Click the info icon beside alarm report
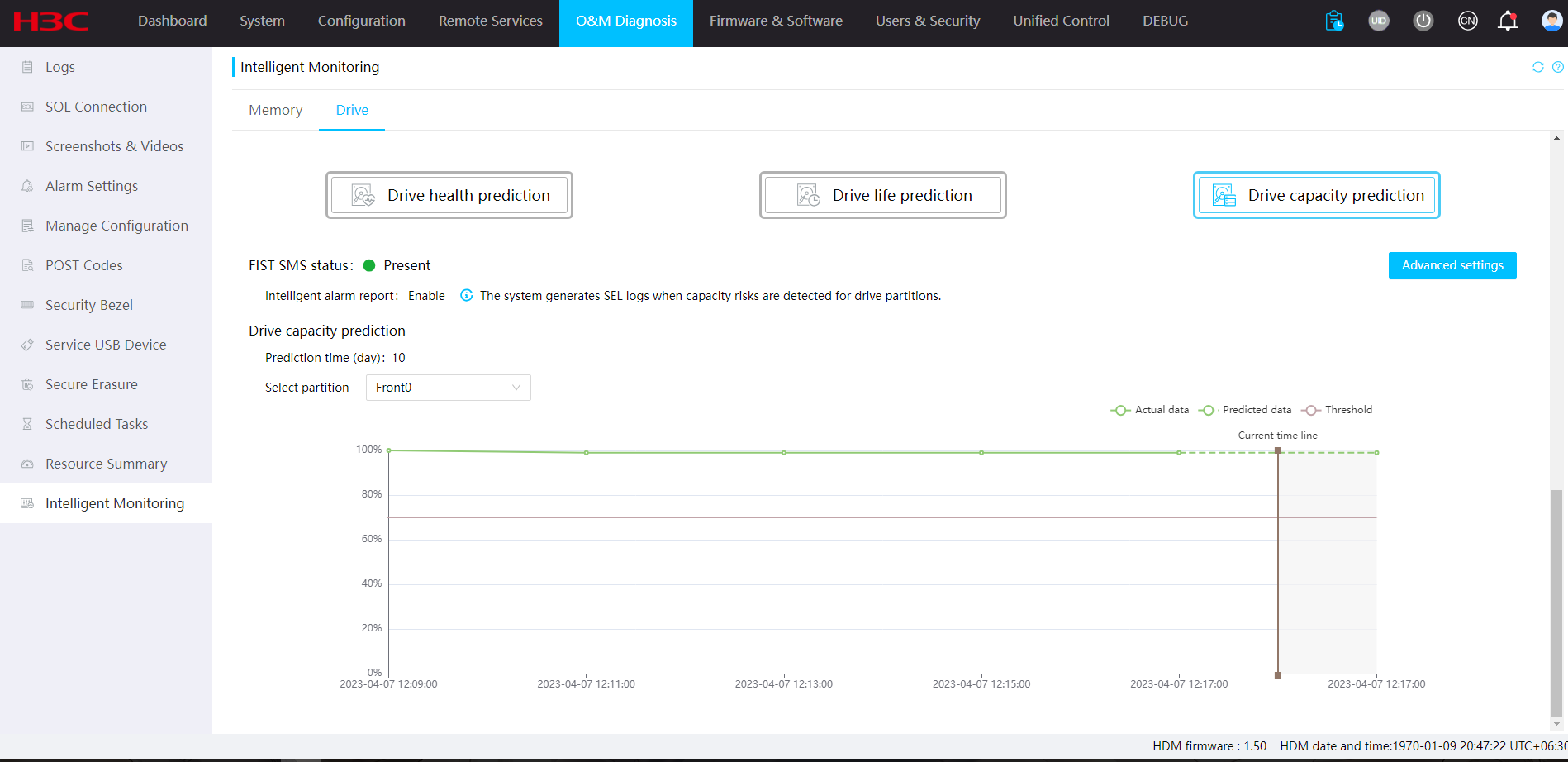The image size is (1568, 762). (467, 295)
